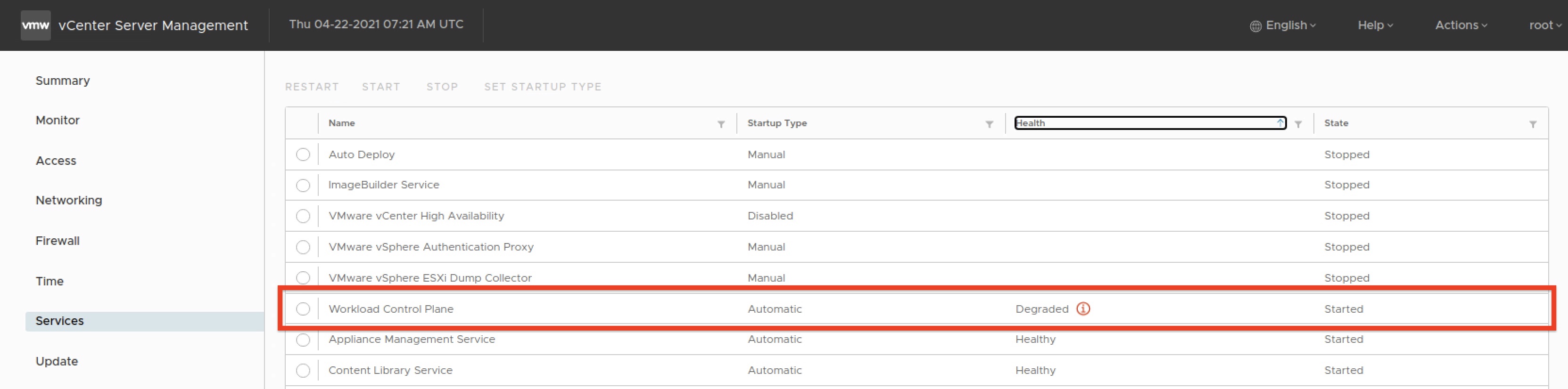This screenshot has width=1568, height=389.
Task: Open the Startup Type column filter icon
Action: click(x=989, y=124)
